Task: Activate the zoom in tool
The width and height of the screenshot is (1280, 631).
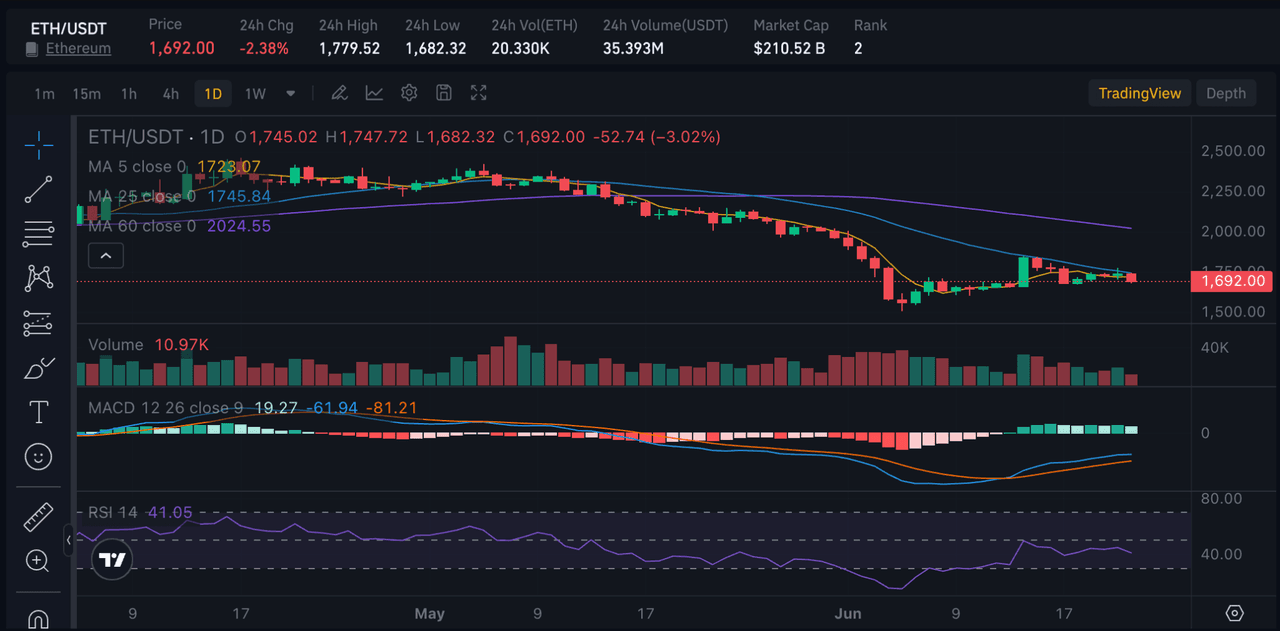Action: [x=38, y=560]
